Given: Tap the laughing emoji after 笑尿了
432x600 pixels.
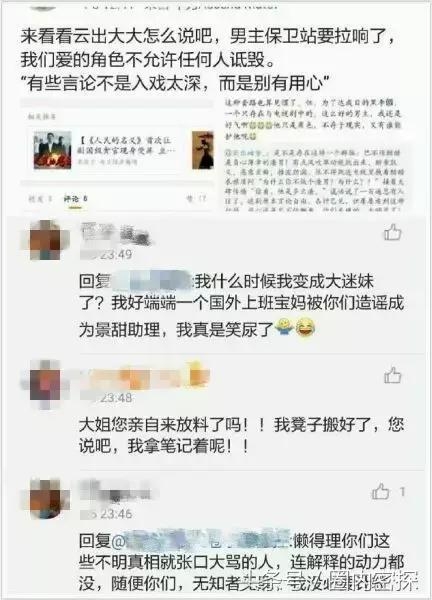Looking at the screenshot, I should click(305, 328).
